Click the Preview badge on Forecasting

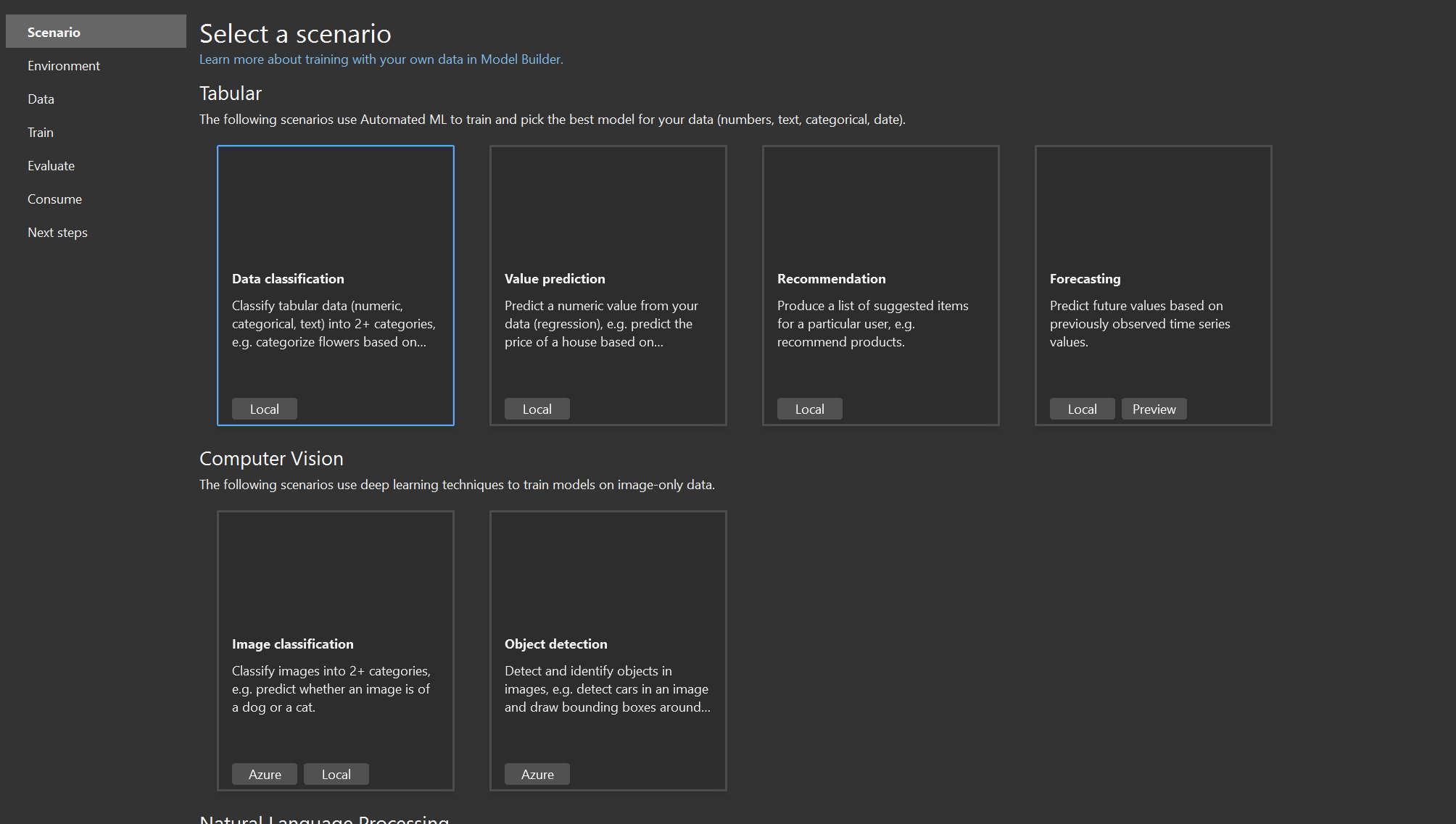(x=1154, y=408)
